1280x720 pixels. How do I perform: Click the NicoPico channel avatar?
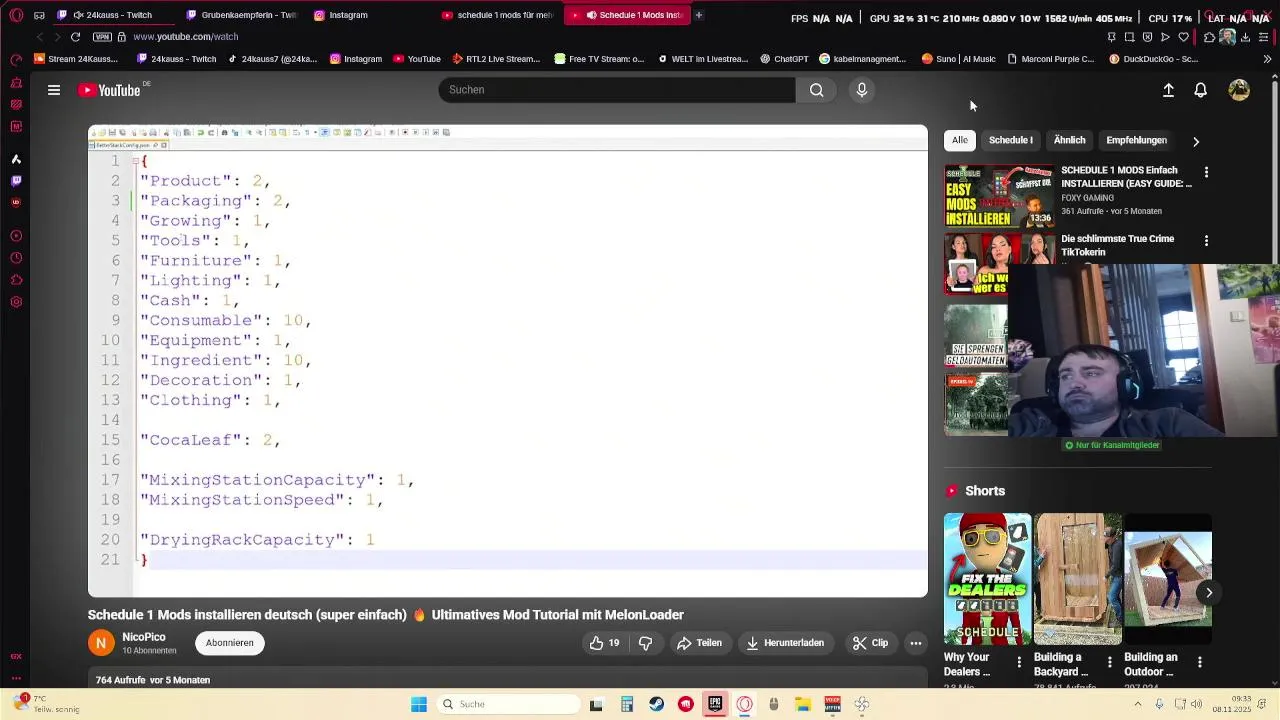(x=101, y=643)
